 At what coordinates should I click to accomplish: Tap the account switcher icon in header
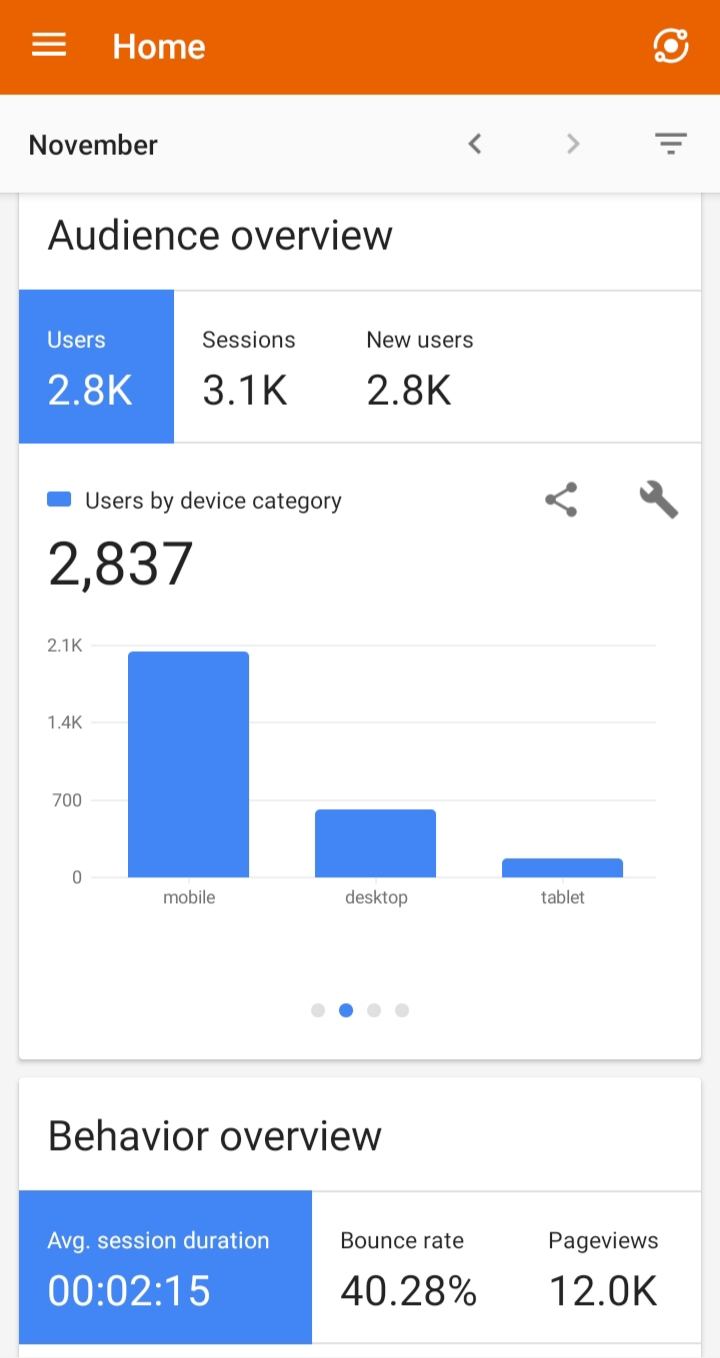[670, 46]
